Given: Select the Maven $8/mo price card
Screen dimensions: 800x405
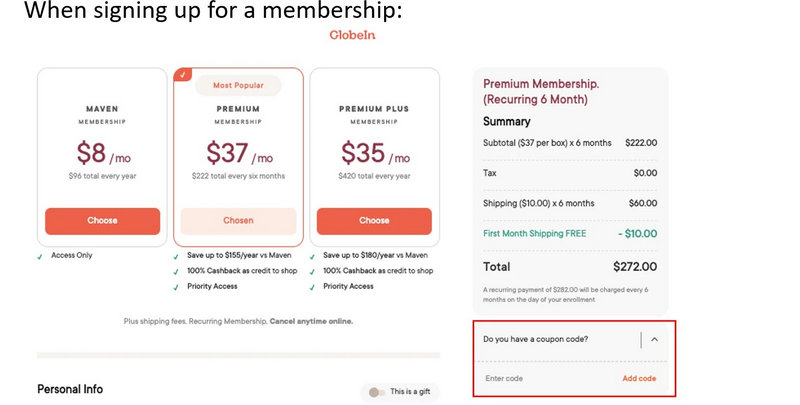Looking at the screenshot, I should pos(102,150).
